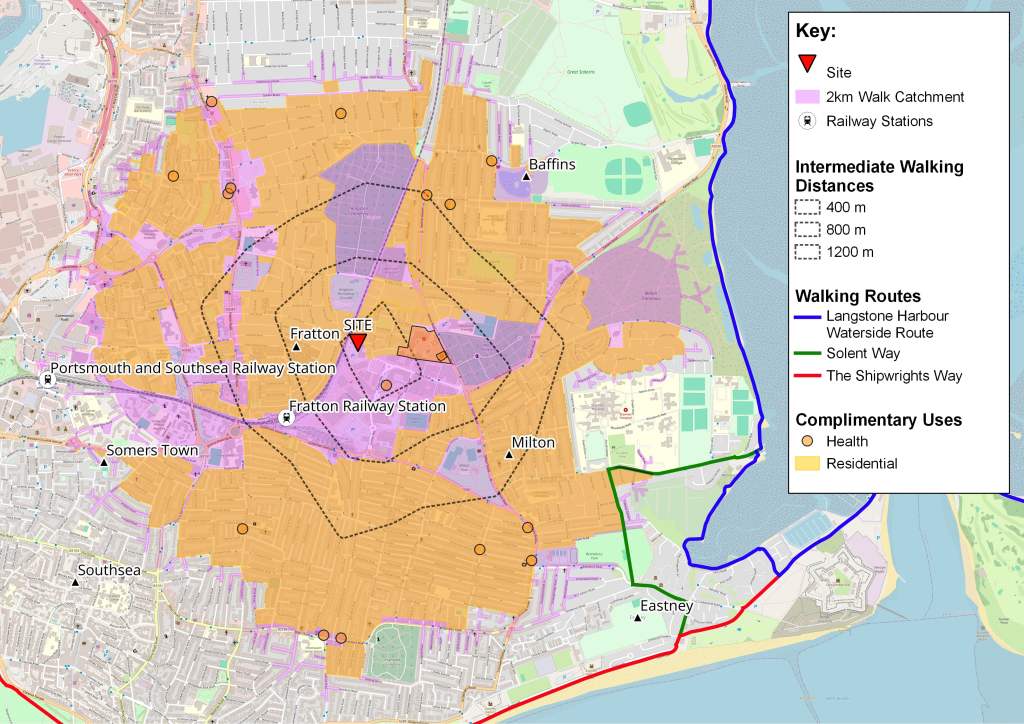
Task: Click the orange Health circle in the key
Action: tap(807, 441)
